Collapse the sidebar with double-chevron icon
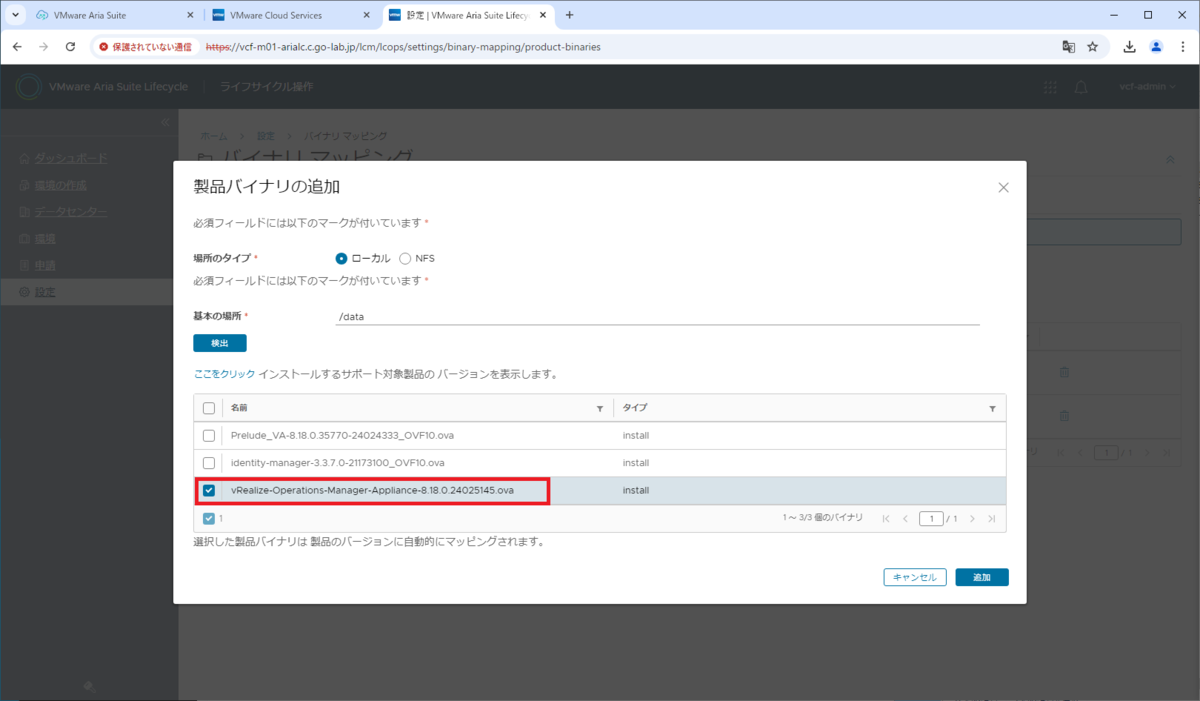1200x701 pixels. (x=166, y=121)
